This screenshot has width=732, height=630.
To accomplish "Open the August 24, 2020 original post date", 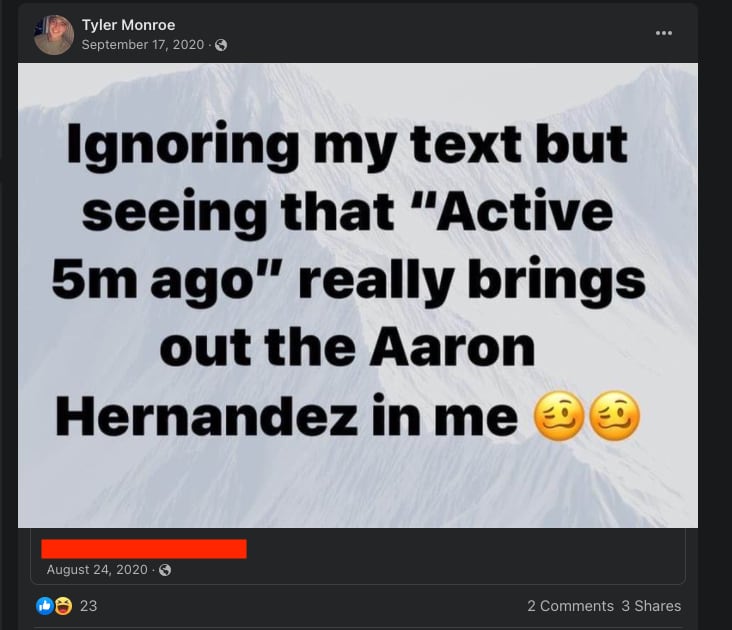I will pos(97,570).
